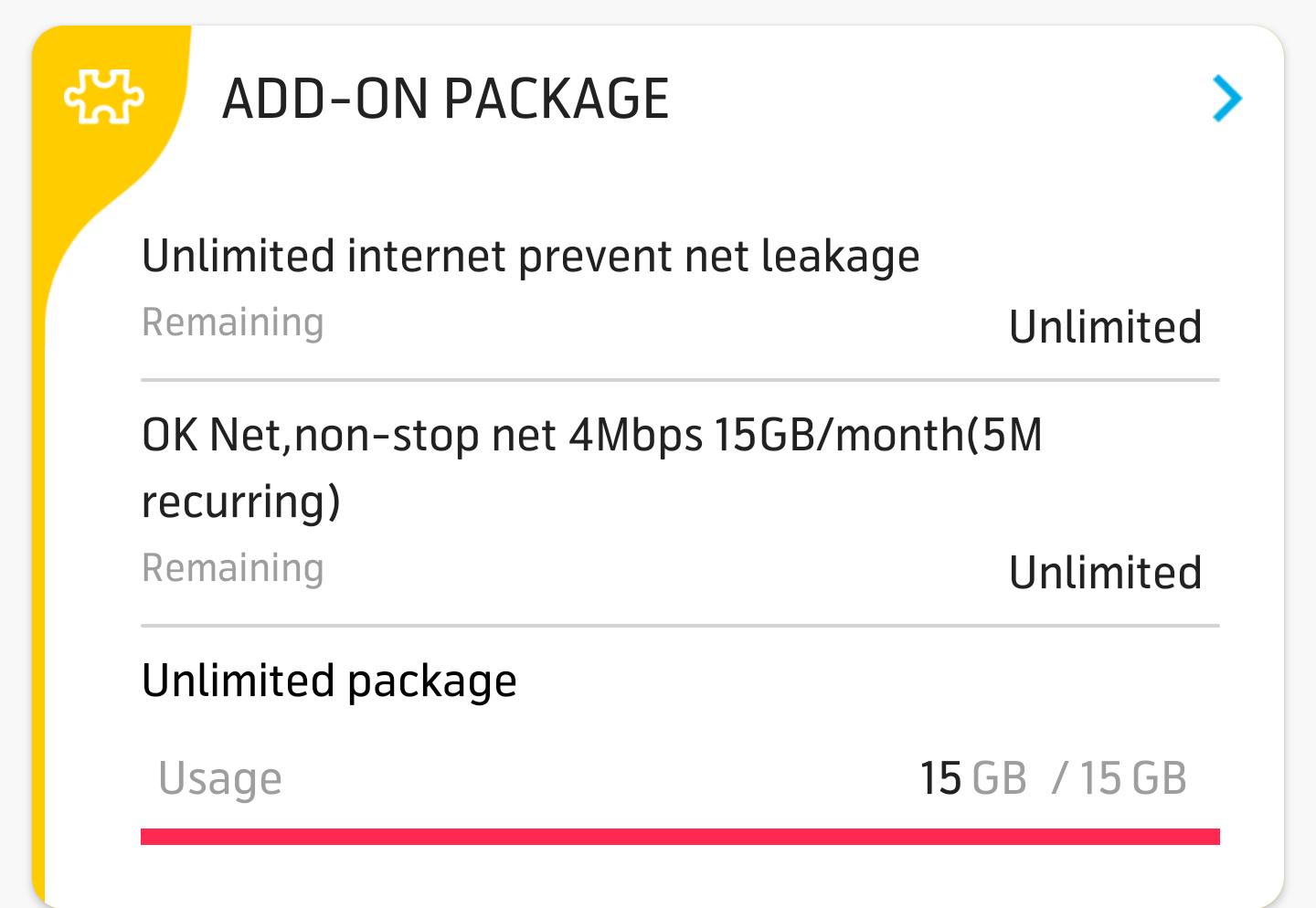Open the ADD-ON PACKAGE details chevron
The image size is (1316, 908).
click(x=1227, y=98)
